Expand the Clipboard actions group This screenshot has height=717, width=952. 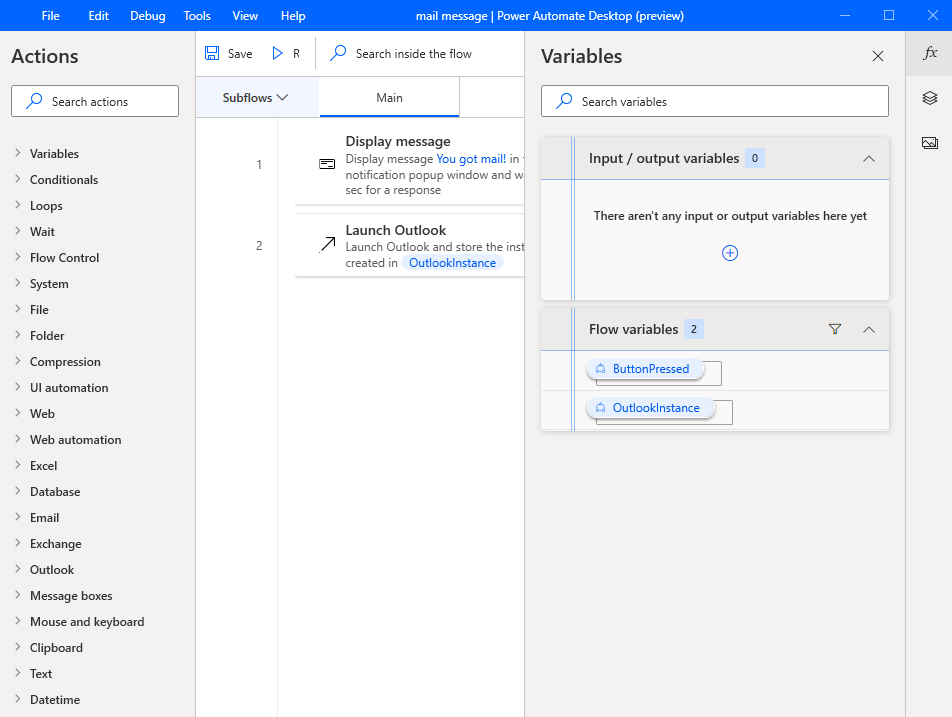[18, 647]
